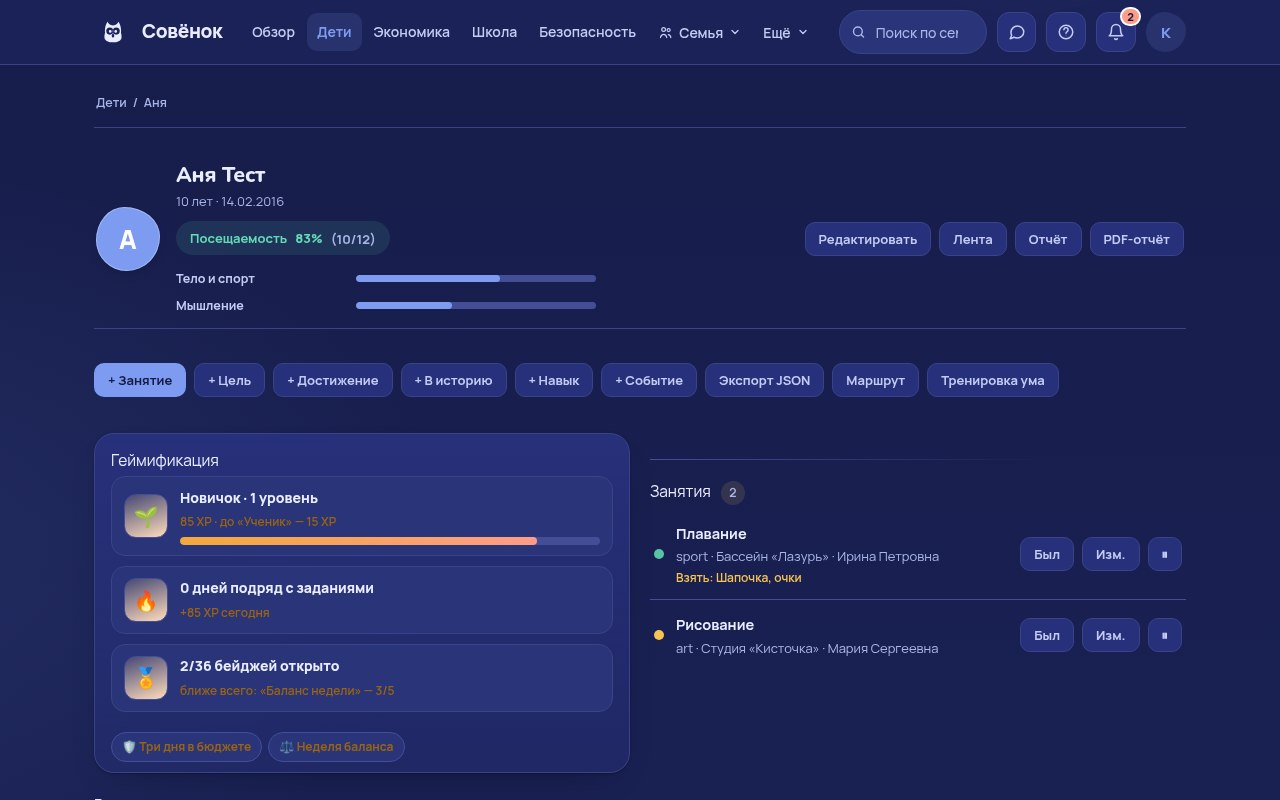Click the small icon button in Рисование row
Image resolution: width=1280 pixels, height=800 pixels.
1165,635
